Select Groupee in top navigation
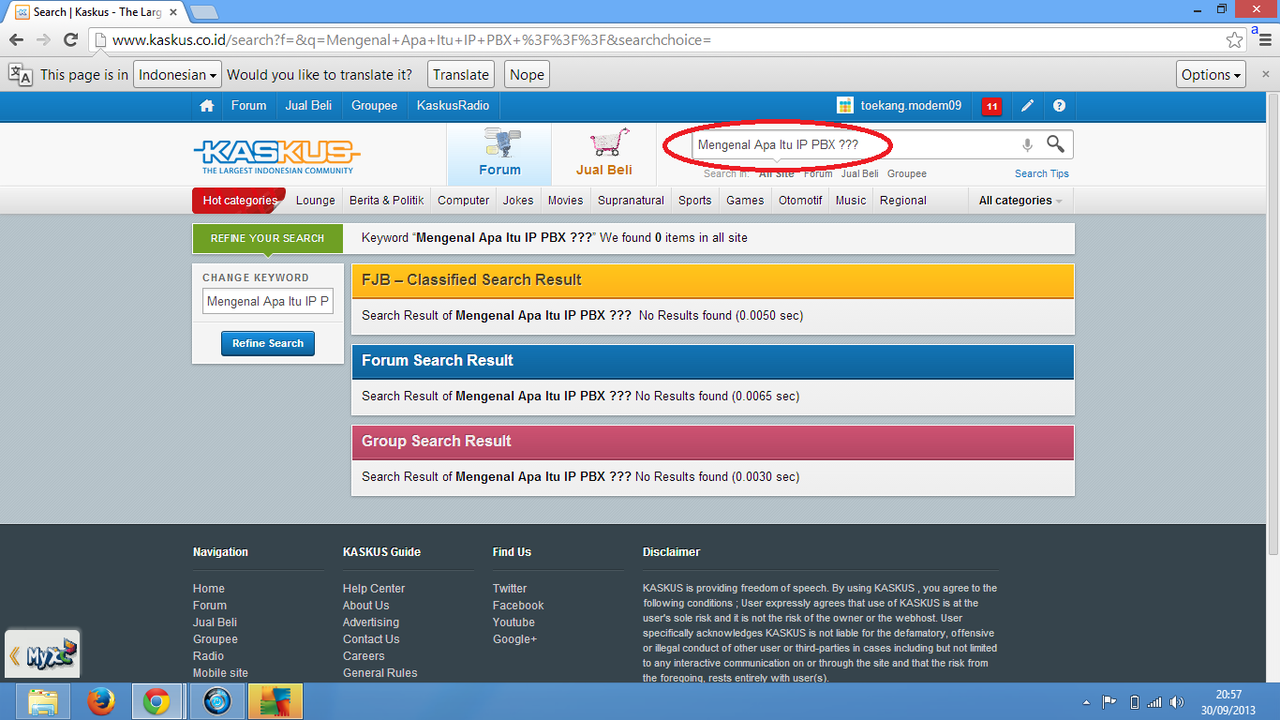Viewport: 1280px width, 720px height. click(375, 106)
